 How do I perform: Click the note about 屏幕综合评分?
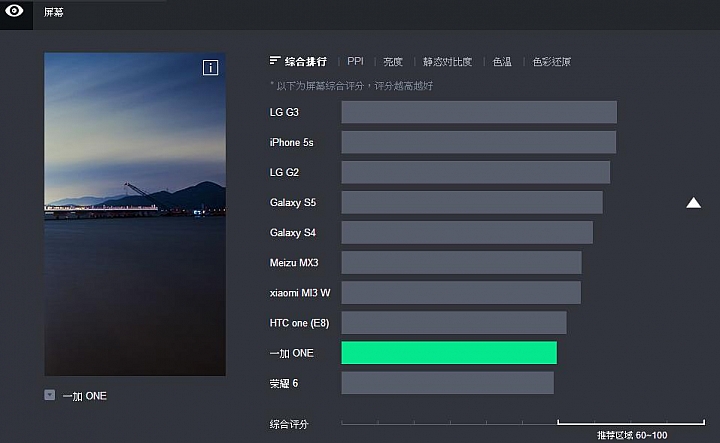352,86
